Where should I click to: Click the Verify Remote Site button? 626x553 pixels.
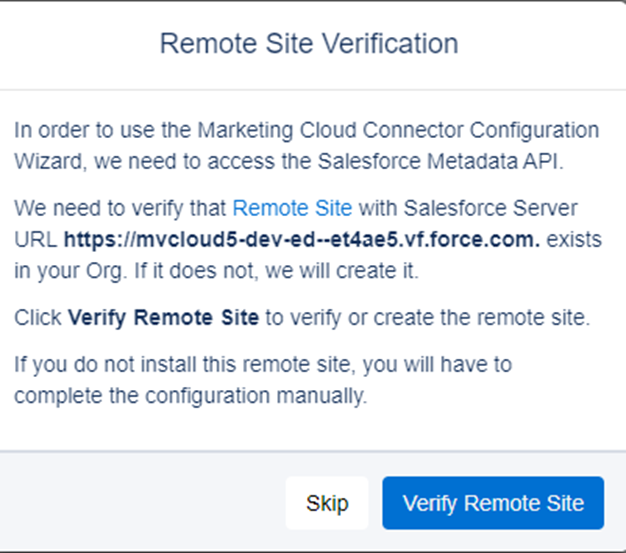coord(493,503)
